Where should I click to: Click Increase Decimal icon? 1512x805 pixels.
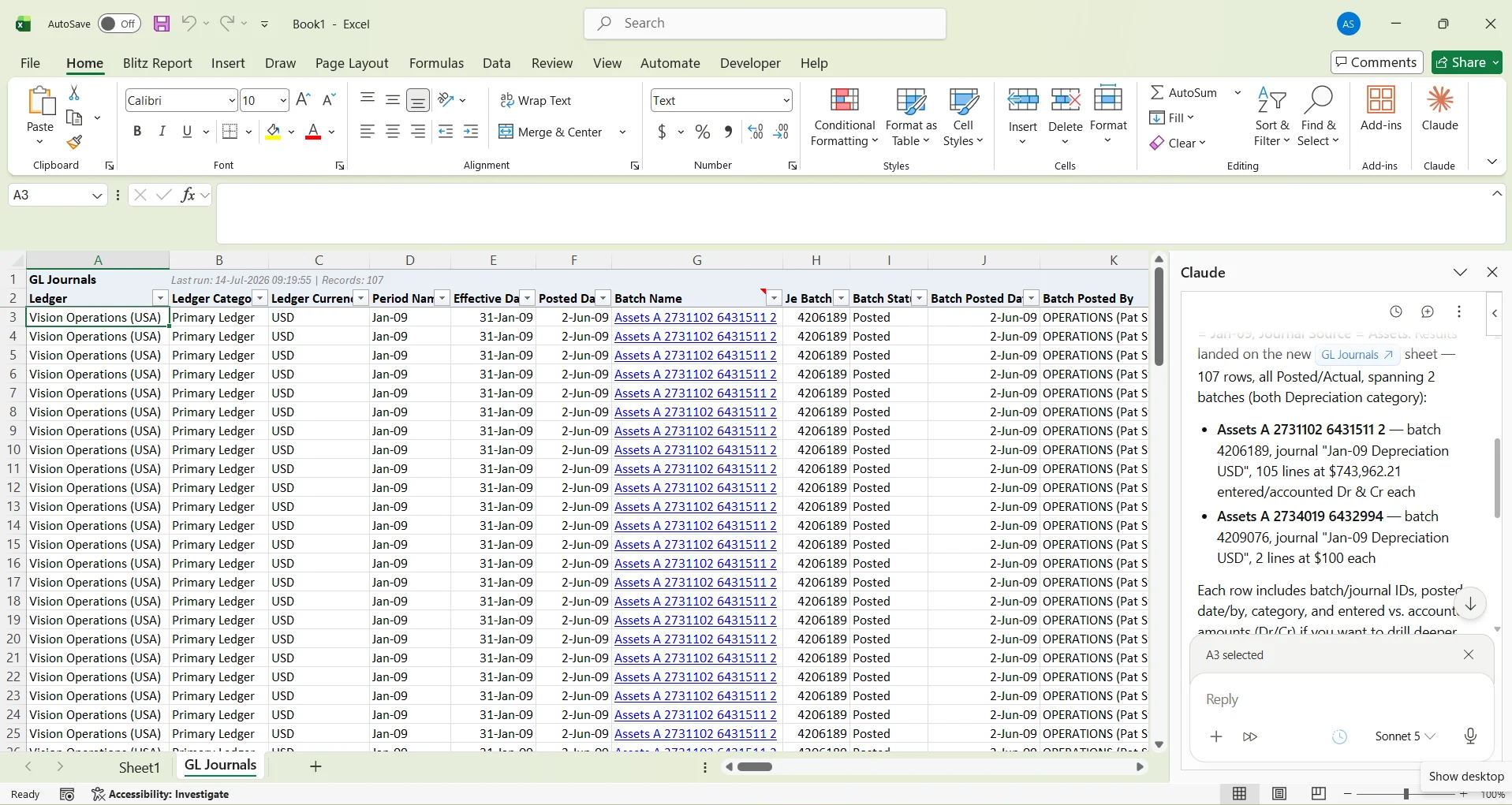756,132
